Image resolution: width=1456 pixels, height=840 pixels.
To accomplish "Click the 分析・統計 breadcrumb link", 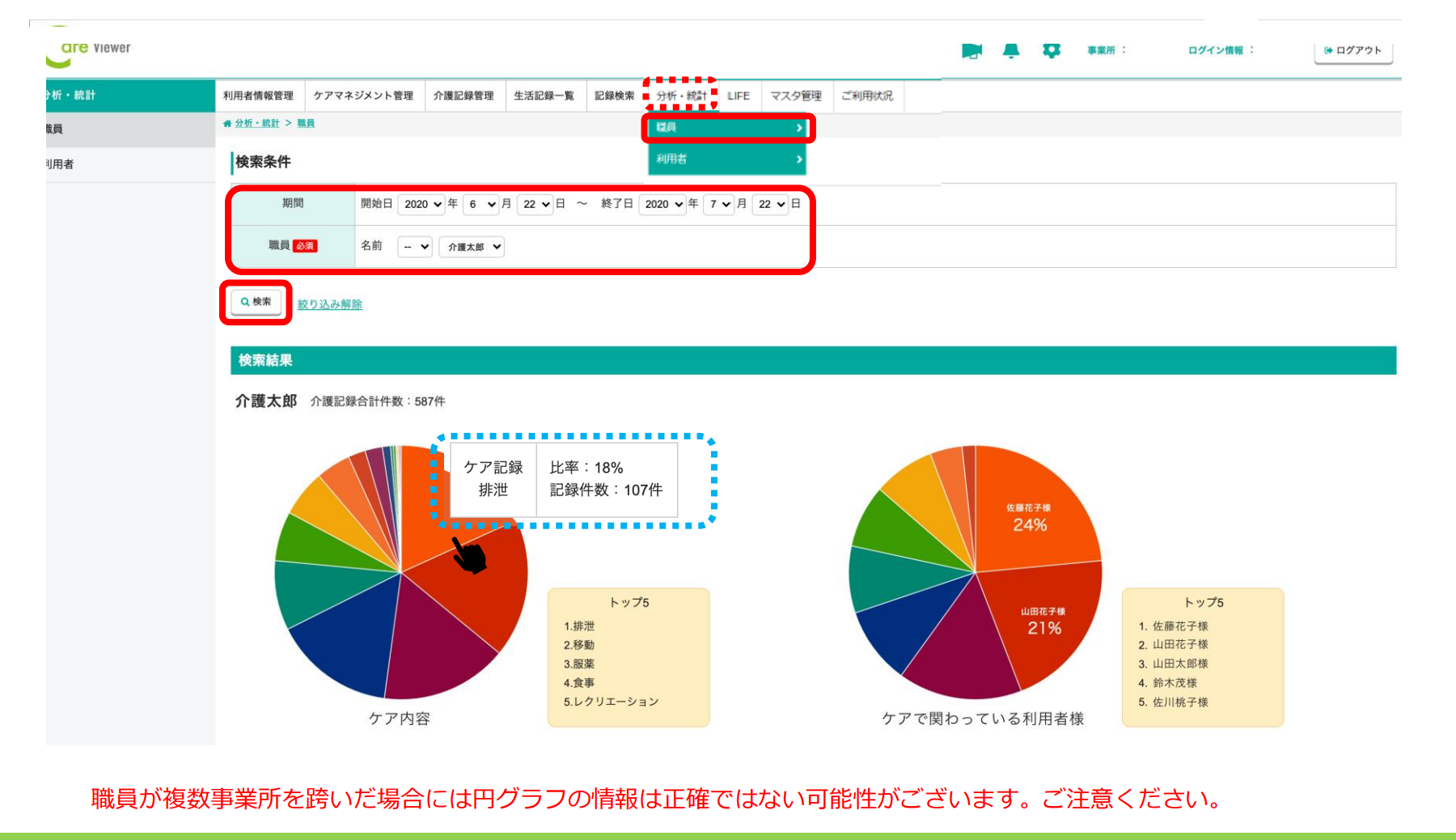I will click(x=256, y=124).
